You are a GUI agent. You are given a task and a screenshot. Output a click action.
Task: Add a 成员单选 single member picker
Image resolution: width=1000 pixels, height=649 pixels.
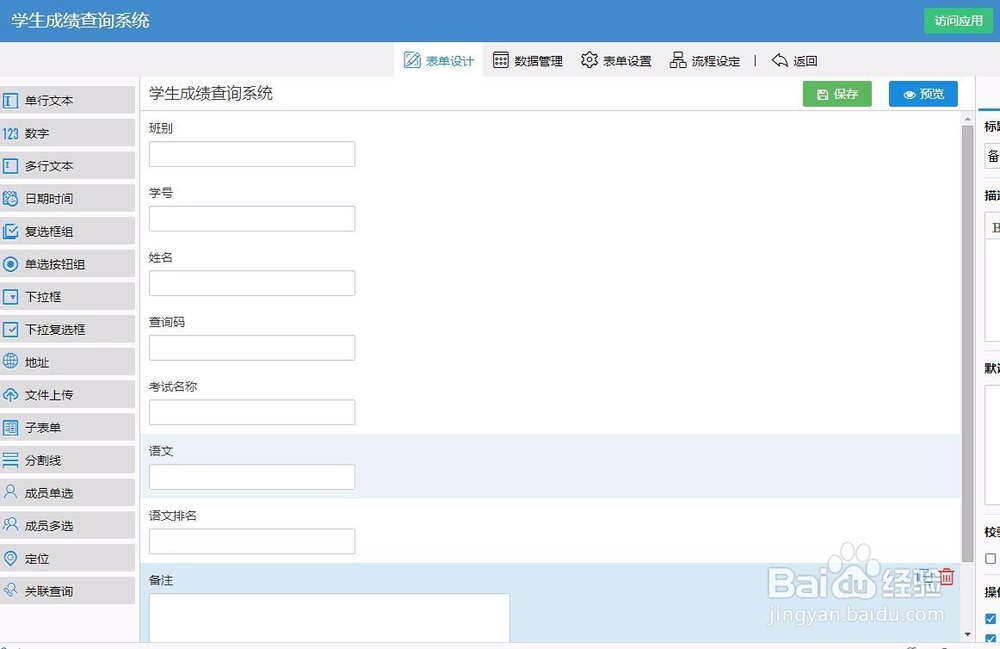coord(67,493)
